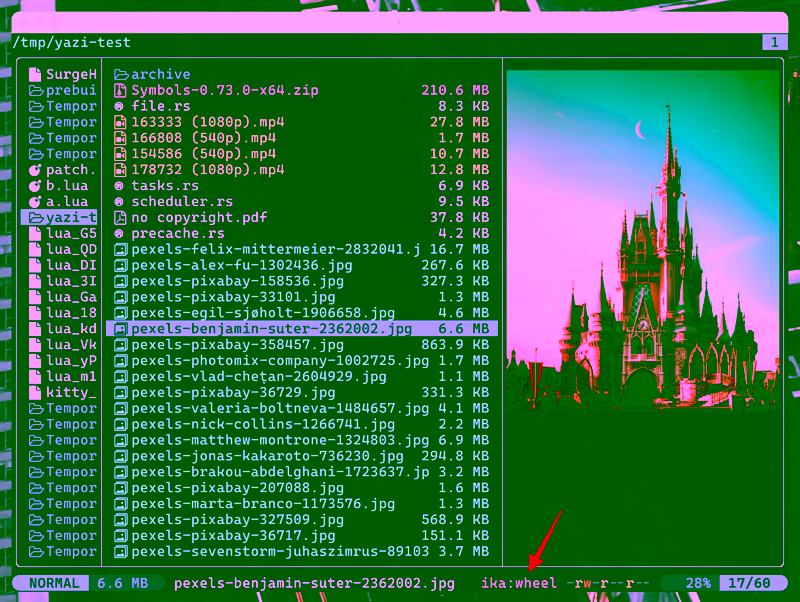Select pexels-valeria-boltneva-1484657.jpg file
Screen dimensions: 800x602
[x=302, y=408]
